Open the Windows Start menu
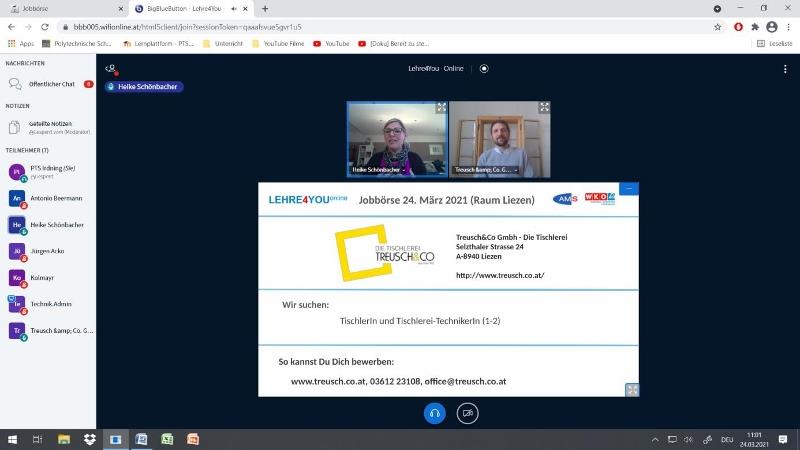 pos(12,439)
